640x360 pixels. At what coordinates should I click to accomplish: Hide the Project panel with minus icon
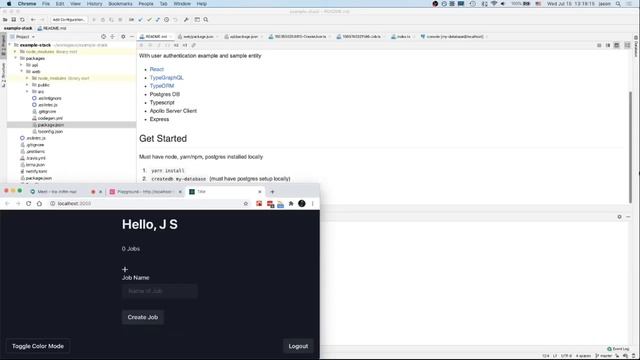[x=132, y=37]
